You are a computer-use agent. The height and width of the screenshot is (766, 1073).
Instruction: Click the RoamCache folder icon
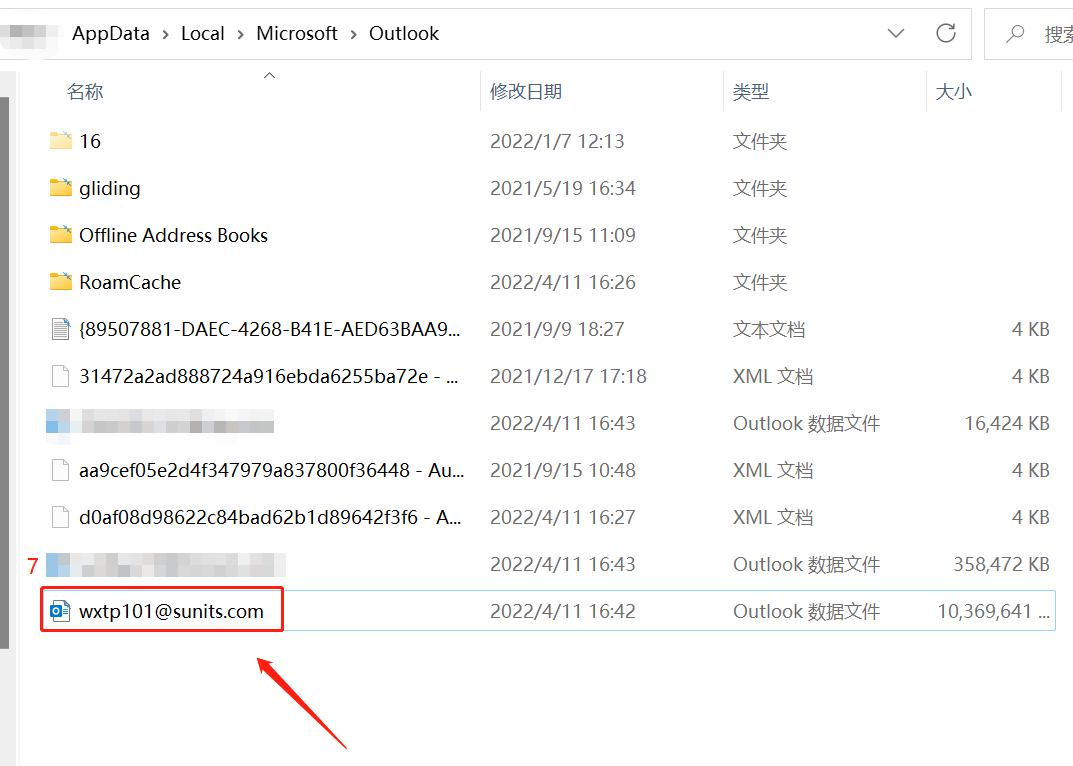click(61, 281)
